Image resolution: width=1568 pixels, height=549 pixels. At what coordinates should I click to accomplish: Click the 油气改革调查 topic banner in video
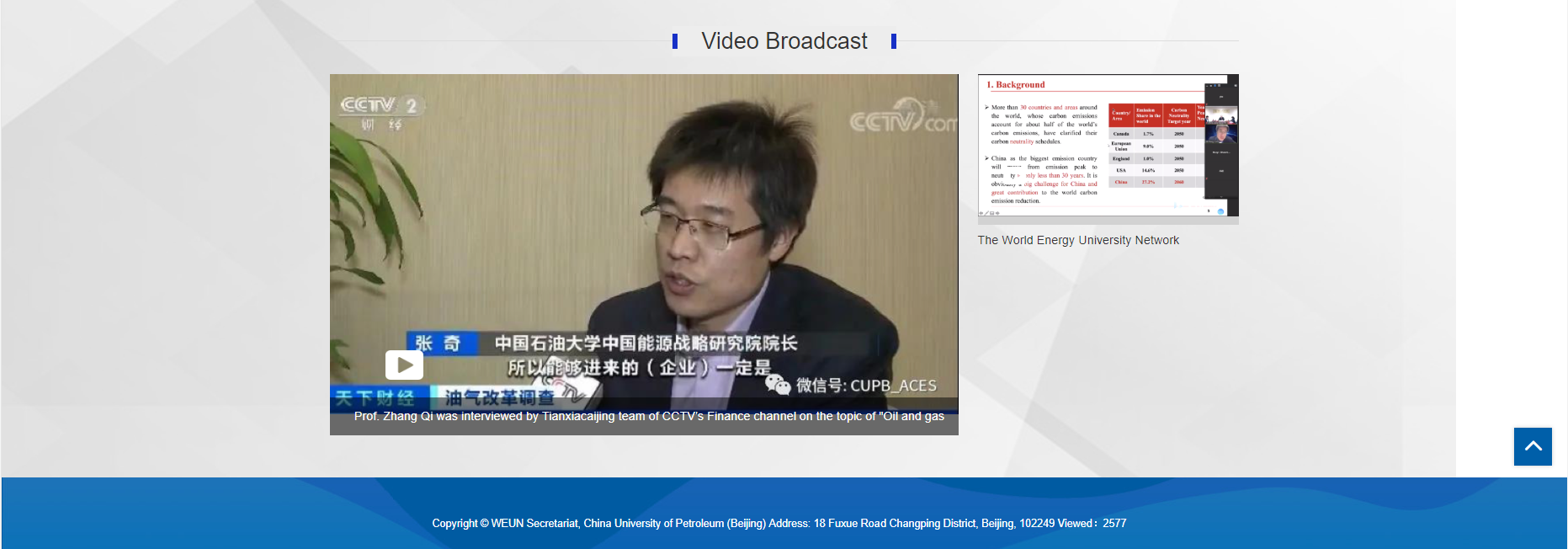499,397
